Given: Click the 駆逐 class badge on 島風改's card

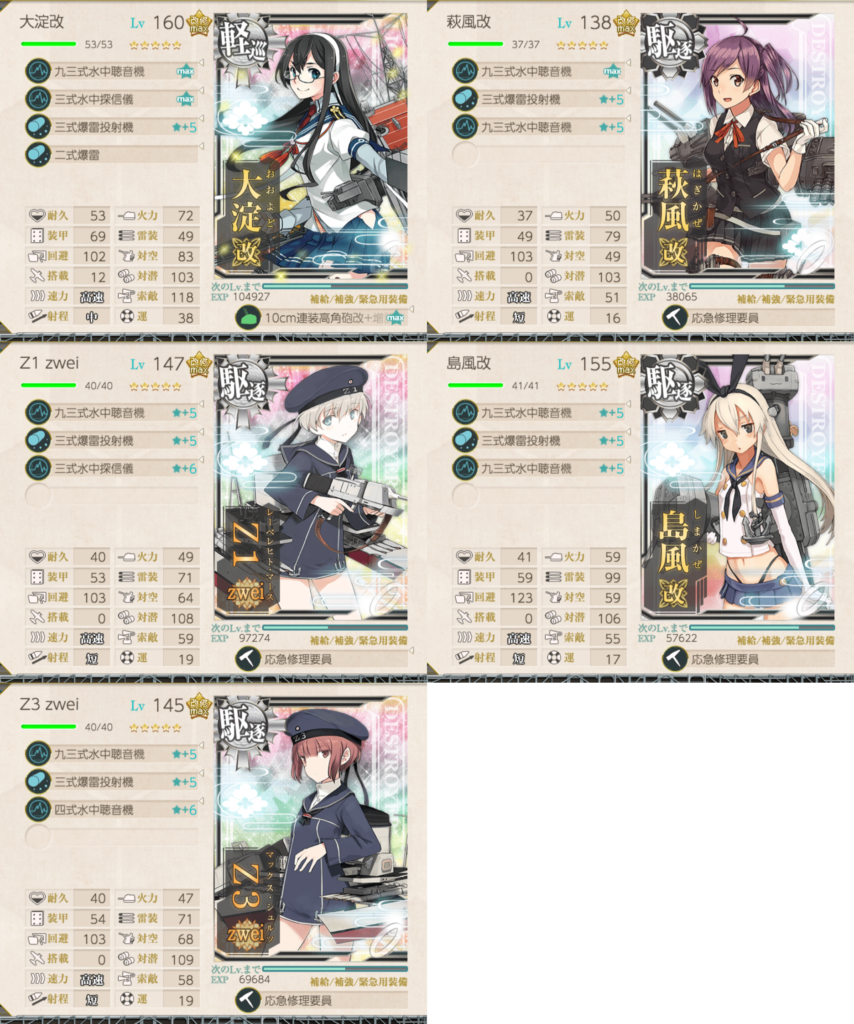Looking at the screenshot, I should pos(669,384).
